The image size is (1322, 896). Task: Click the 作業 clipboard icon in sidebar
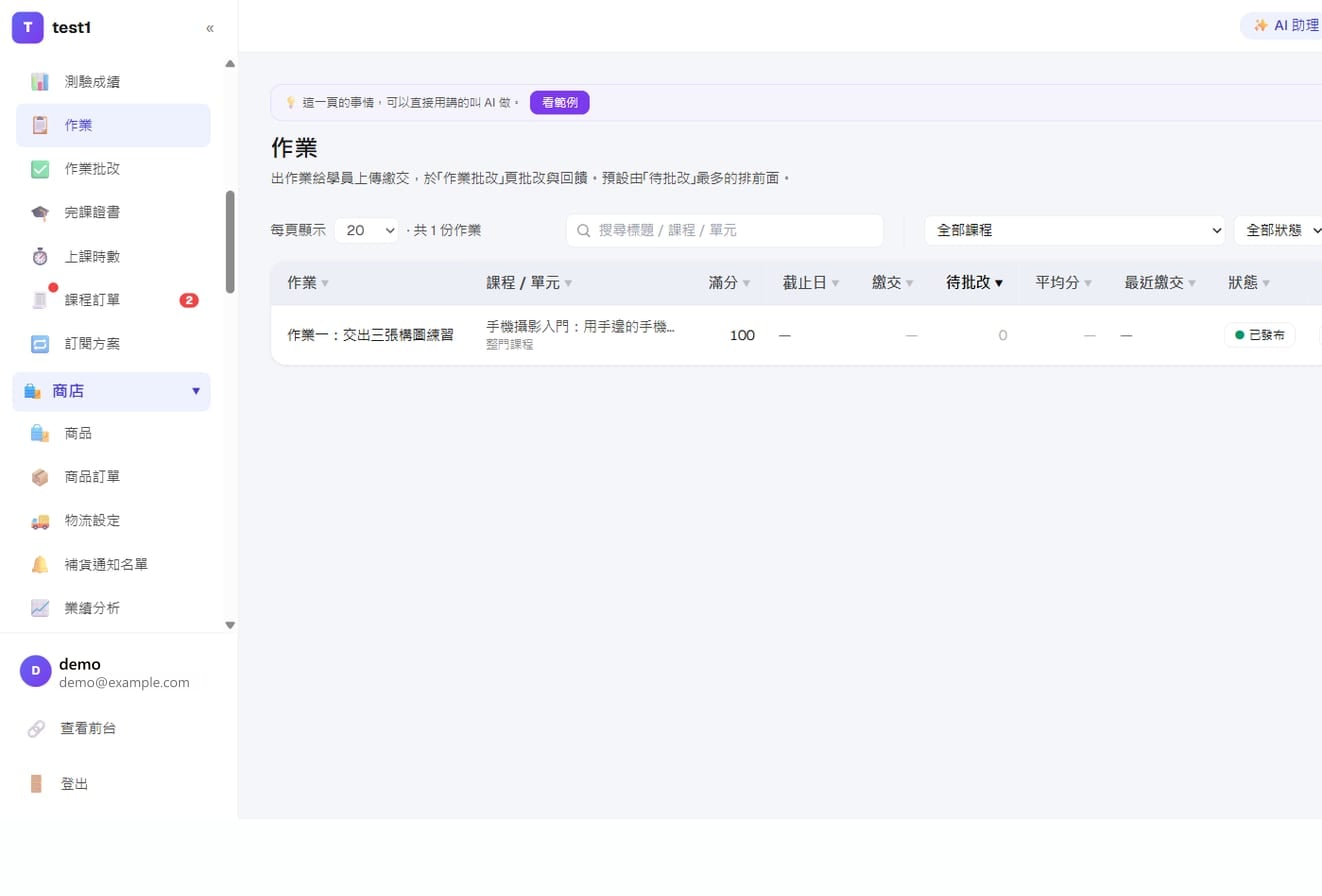40,126
